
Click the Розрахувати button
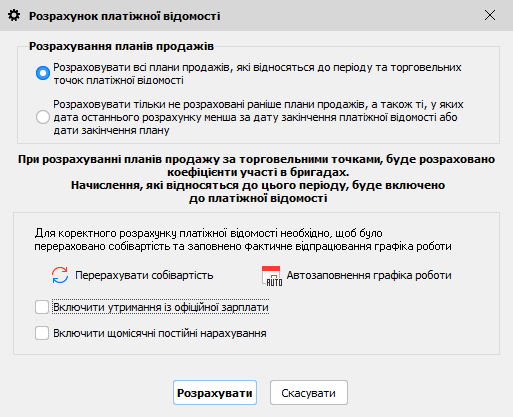click(x=215, y=393)
